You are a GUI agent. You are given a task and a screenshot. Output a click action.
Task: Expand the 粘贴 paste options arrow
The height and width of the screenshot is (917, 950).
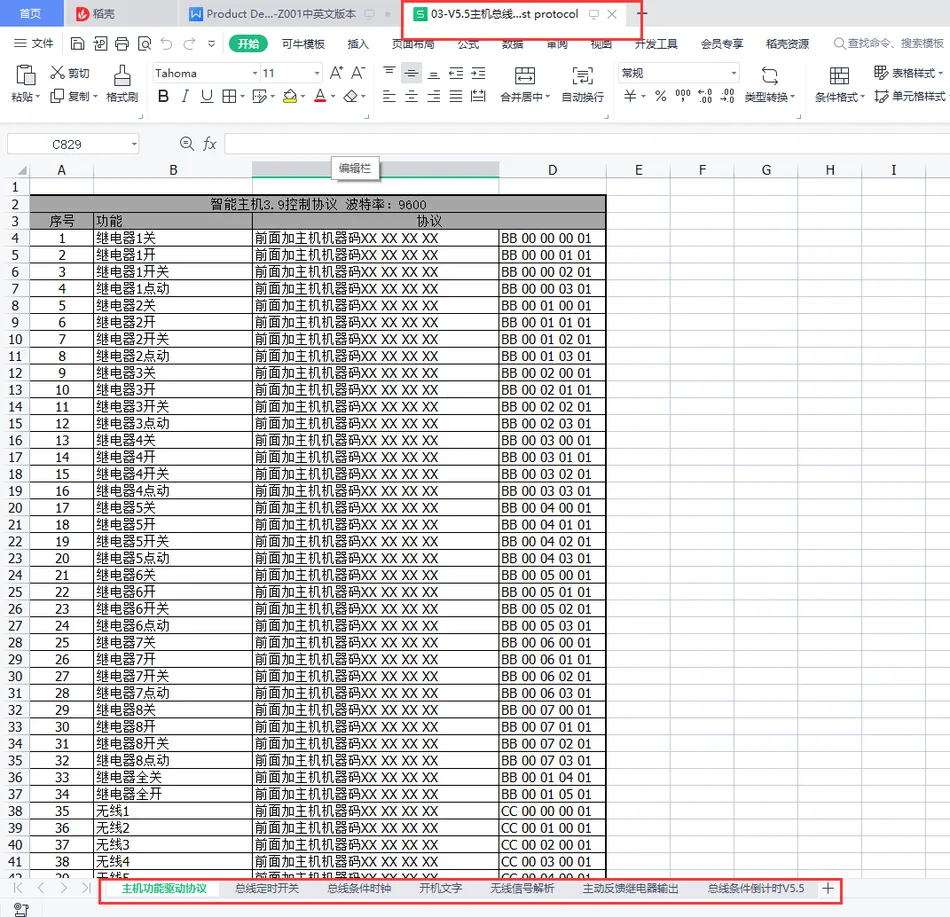38,97
